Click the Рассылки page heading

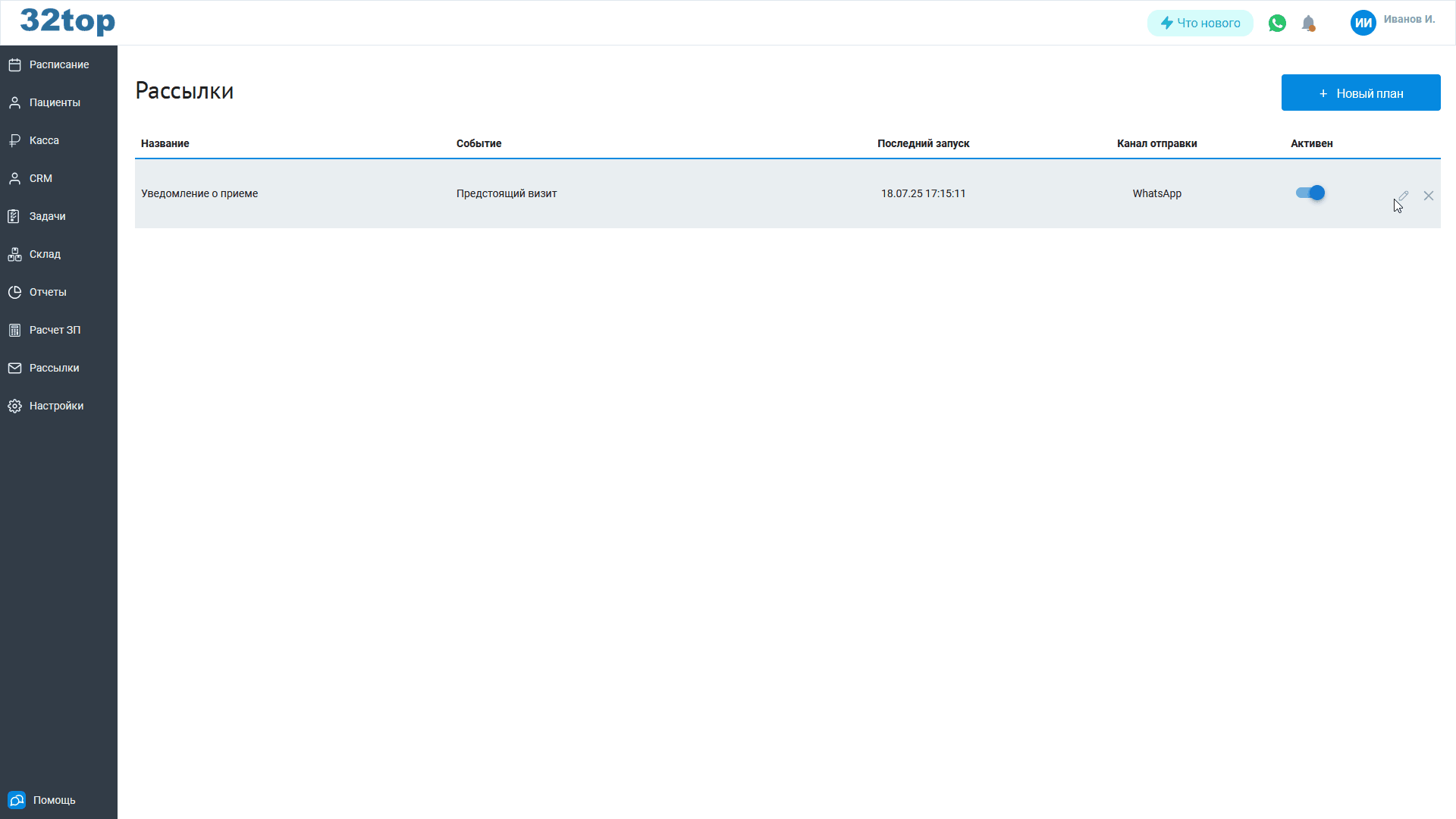(x=184, y=90)
